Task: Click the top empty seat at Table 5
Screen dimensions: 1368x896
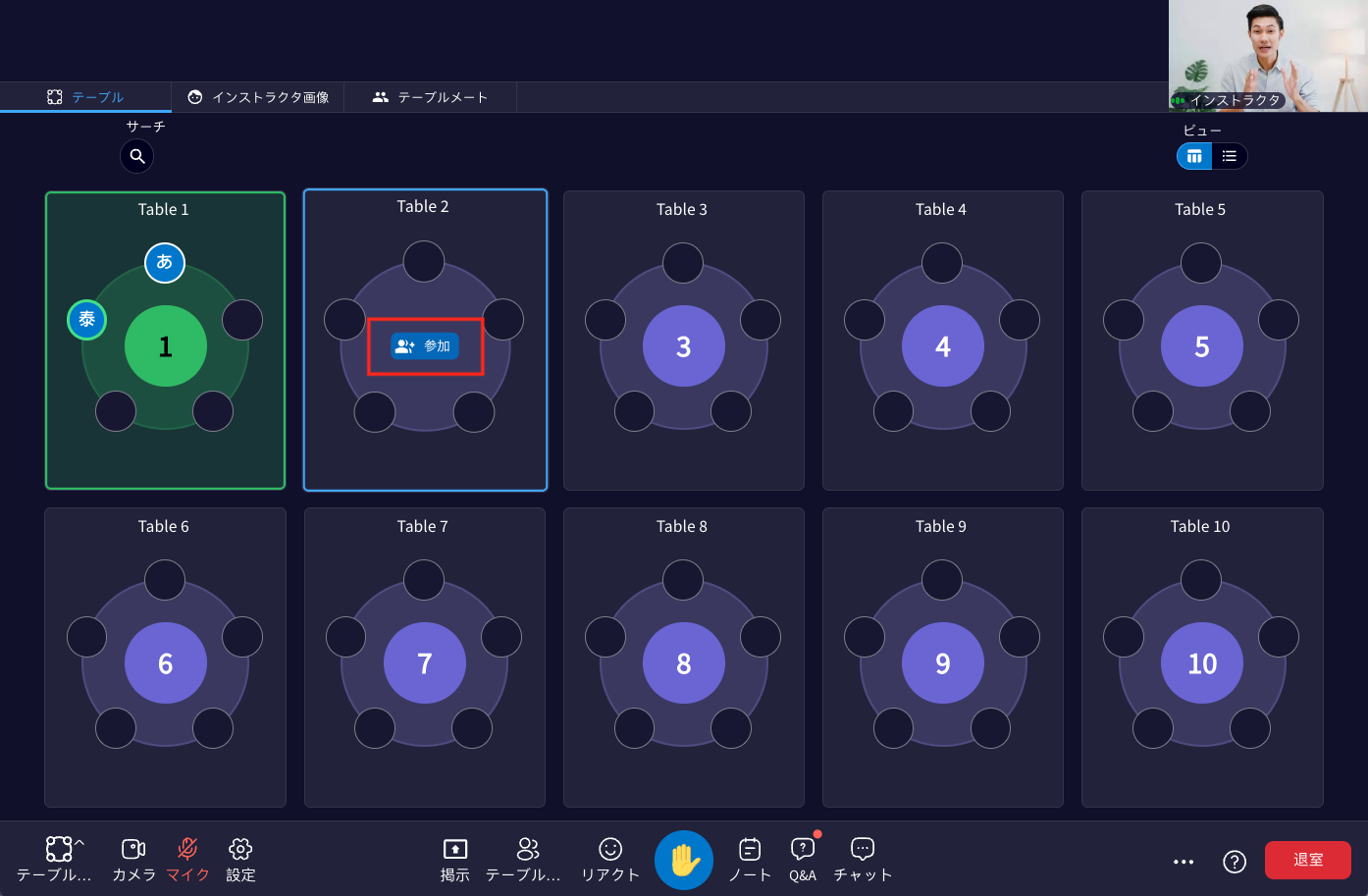Action: pos(1201,263)
